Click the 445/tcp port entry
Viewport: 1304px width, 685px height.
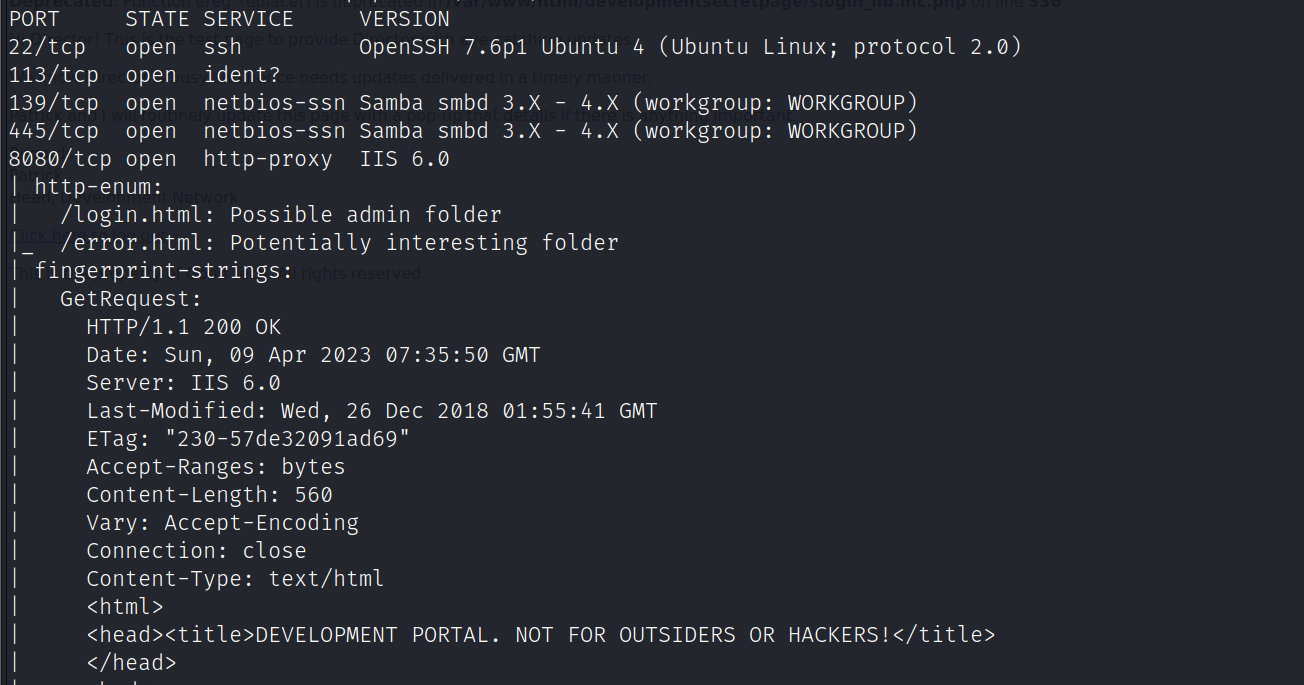[53, 131]
